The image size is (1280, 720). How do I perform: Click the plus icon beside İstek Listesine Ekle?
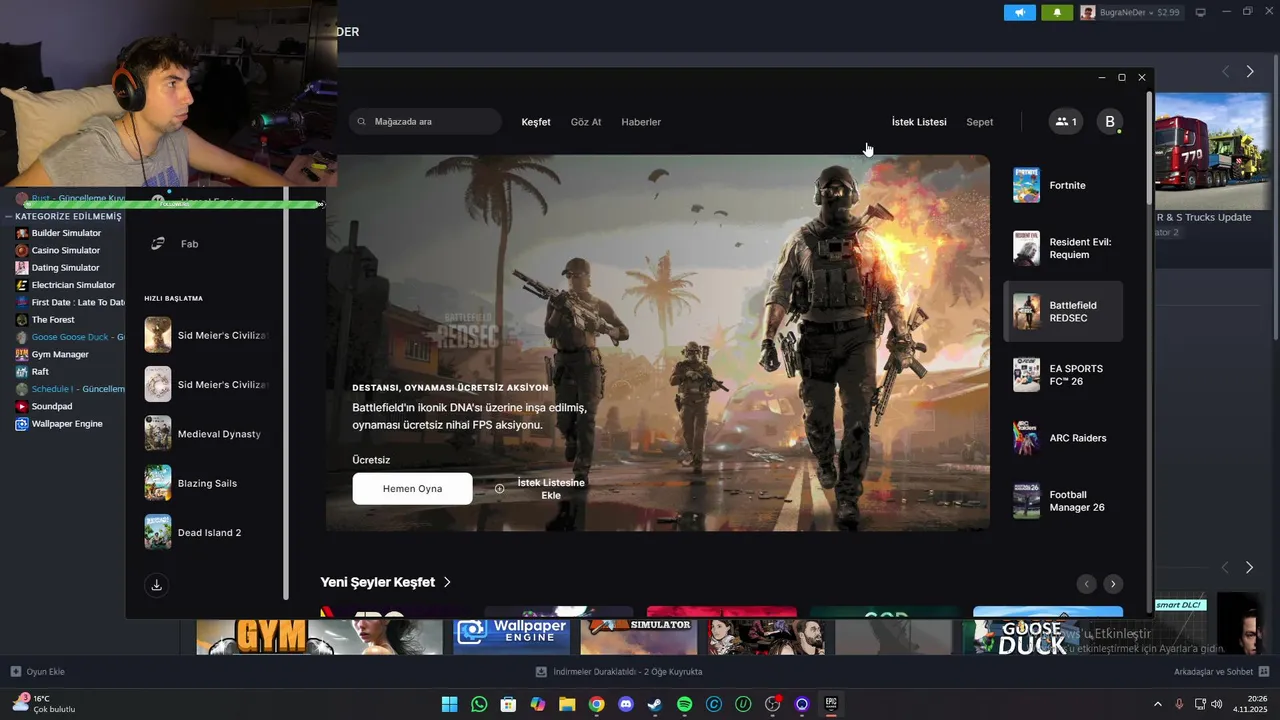click(500, 489)
